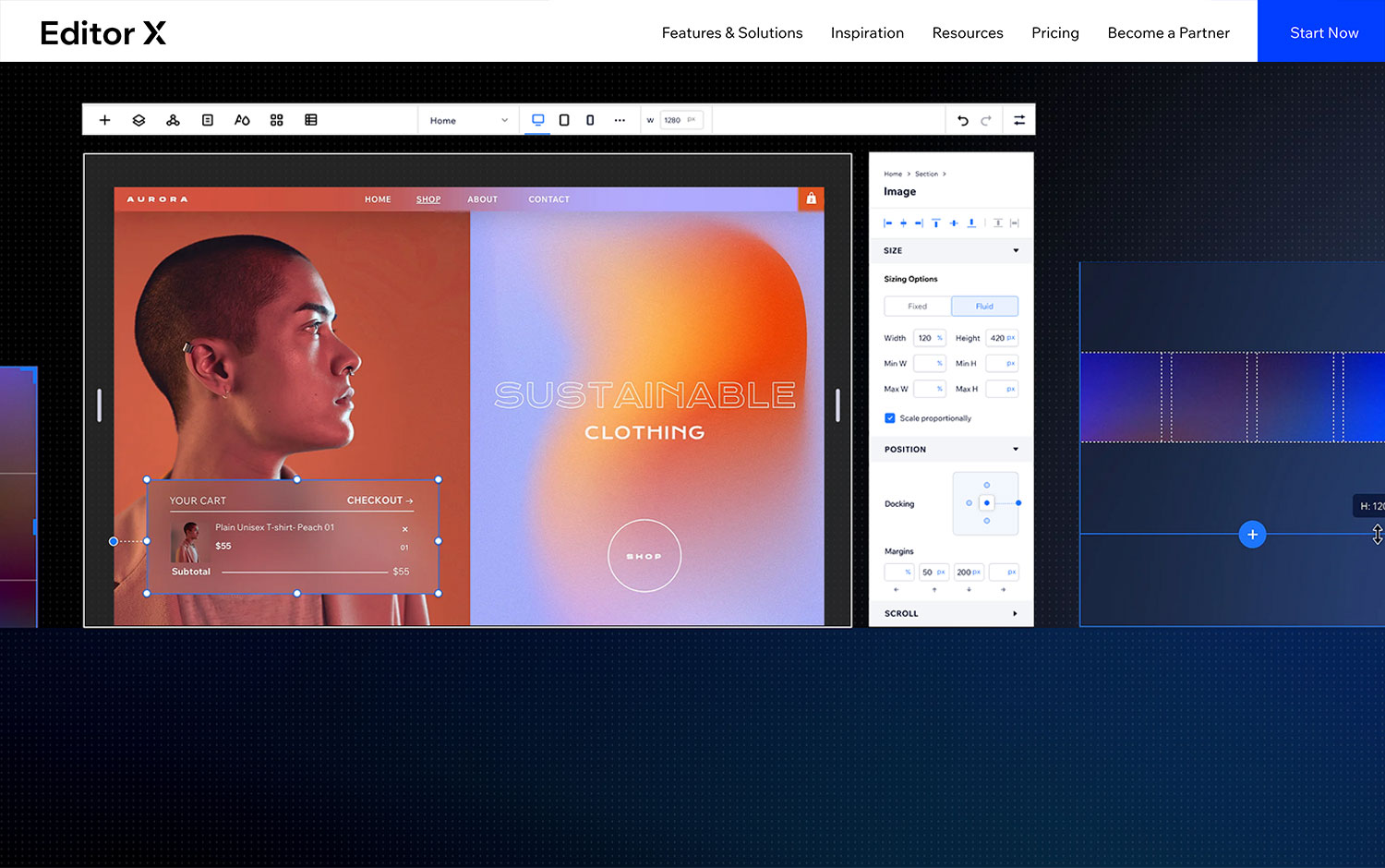Select the tablet preview icon
Screen dimensions: 1385x868
coord(564,119)
